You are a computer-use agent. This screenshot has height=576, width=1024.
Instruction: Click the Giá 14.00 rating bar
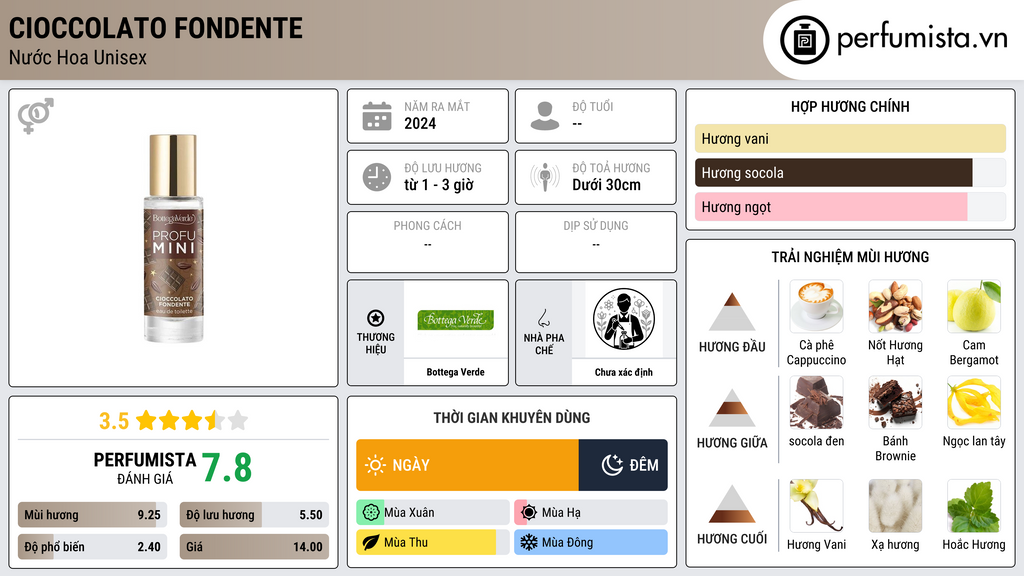coord(254,547)
